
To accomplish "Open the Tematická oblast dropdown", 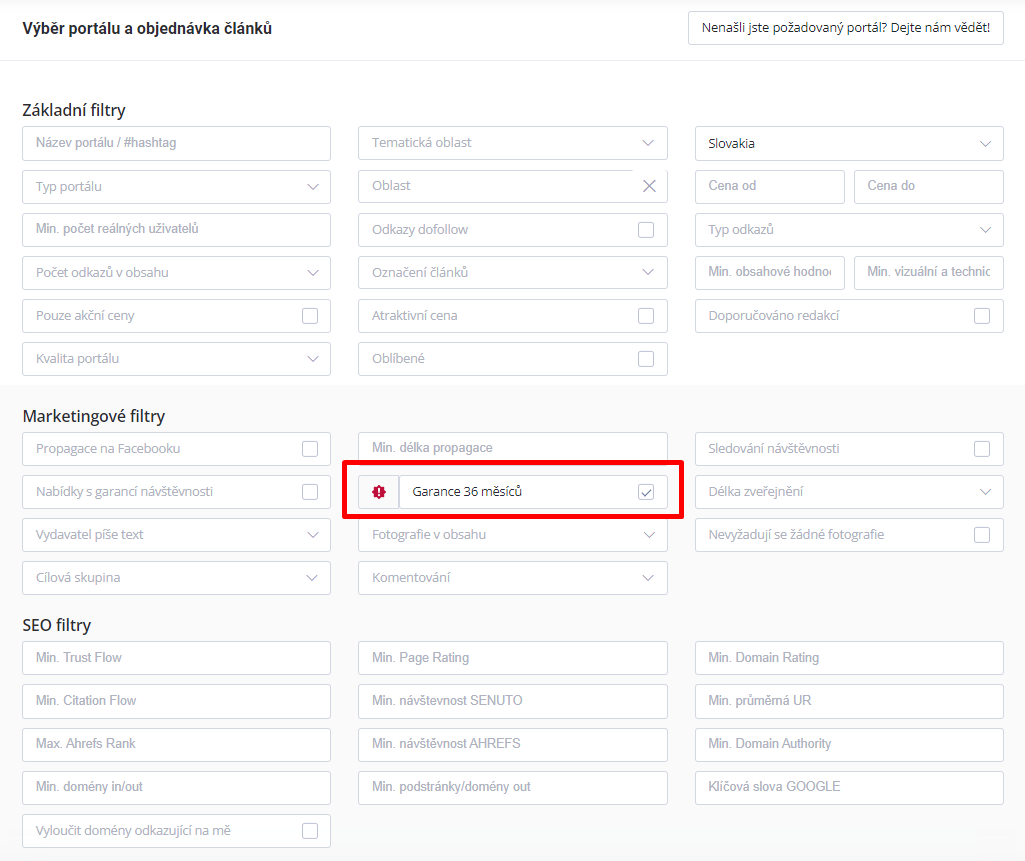I will [512, 143].
